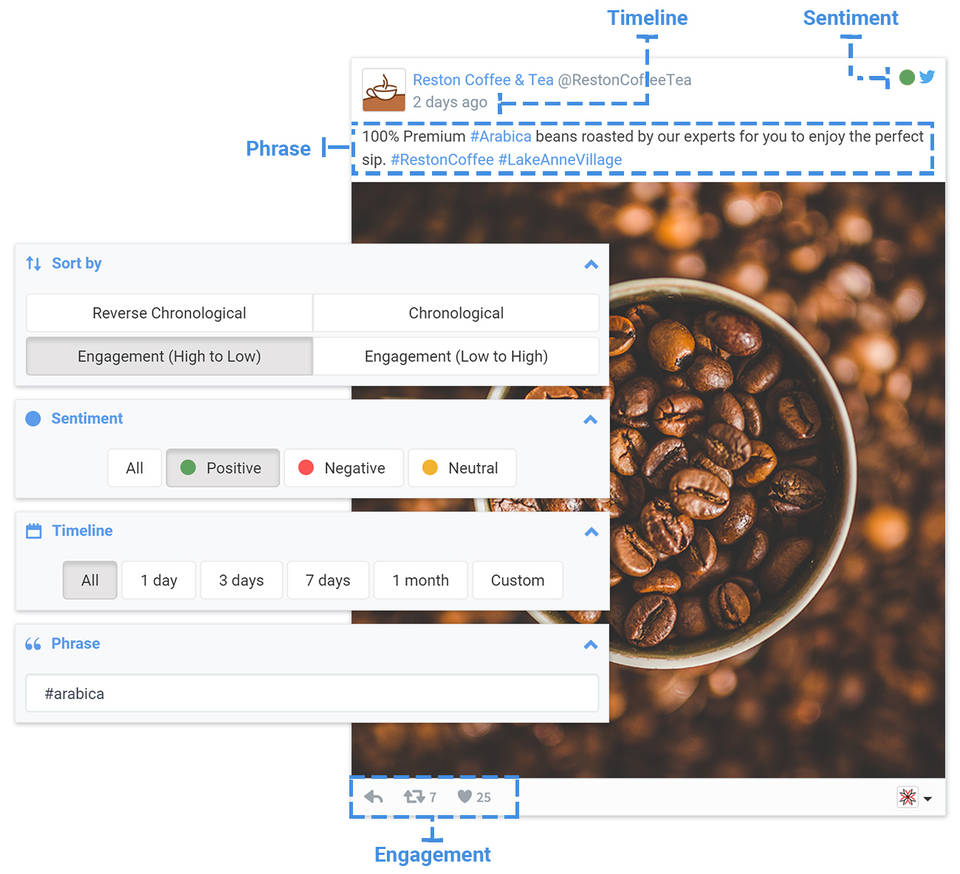Viewport: 960px width, 874px height.
Task: Click the green sentiment dot on the post
Action: tap(906, 77)
